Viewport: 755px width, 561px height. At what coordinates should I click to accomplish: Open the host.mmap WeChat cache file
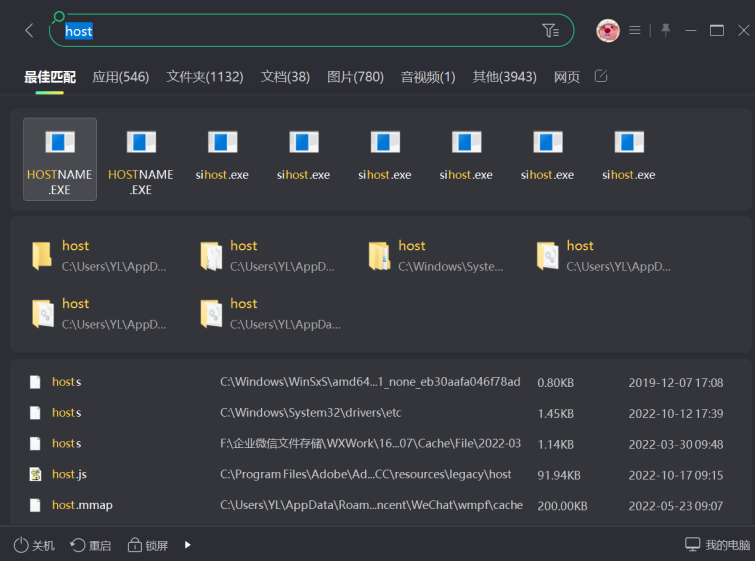tap(380, 505)
